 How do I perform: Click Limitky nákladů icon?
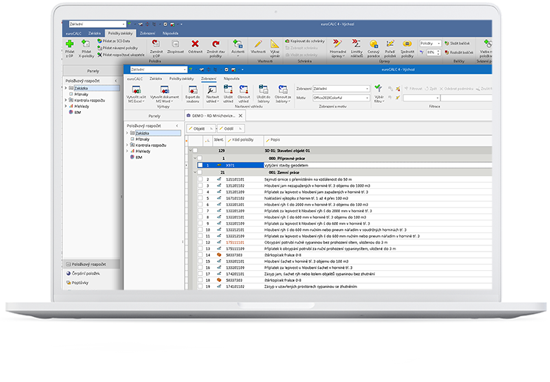356,43
